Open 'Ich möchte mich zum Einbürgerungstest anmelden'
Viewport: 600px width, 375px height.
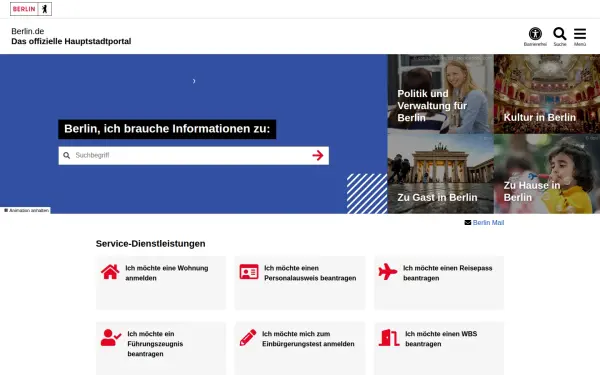tap(308, 339)
